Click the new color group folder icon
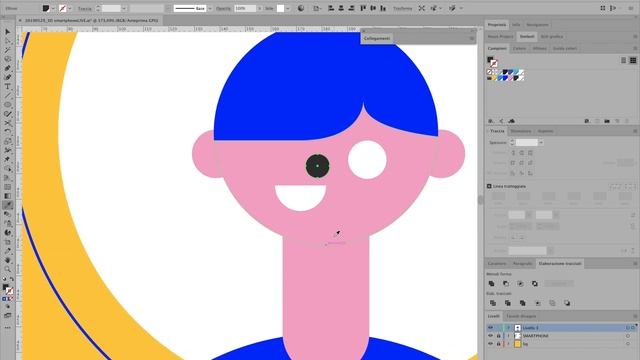Screen dimensions: 640x360 pyautogui.click(x=607, y=121)
